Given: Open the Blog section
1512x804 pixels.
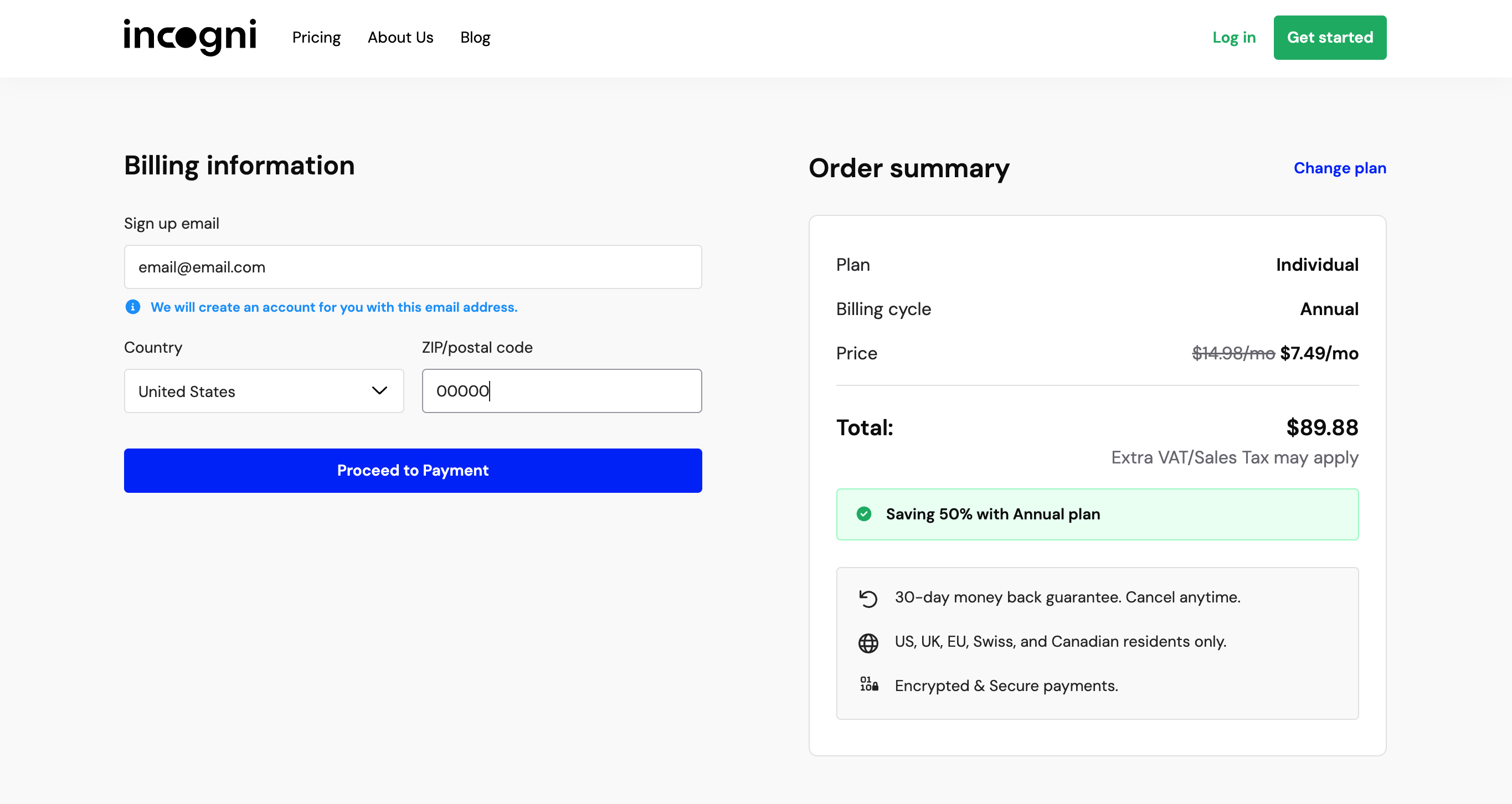Looking at the screenshot, I should point(475,37).
